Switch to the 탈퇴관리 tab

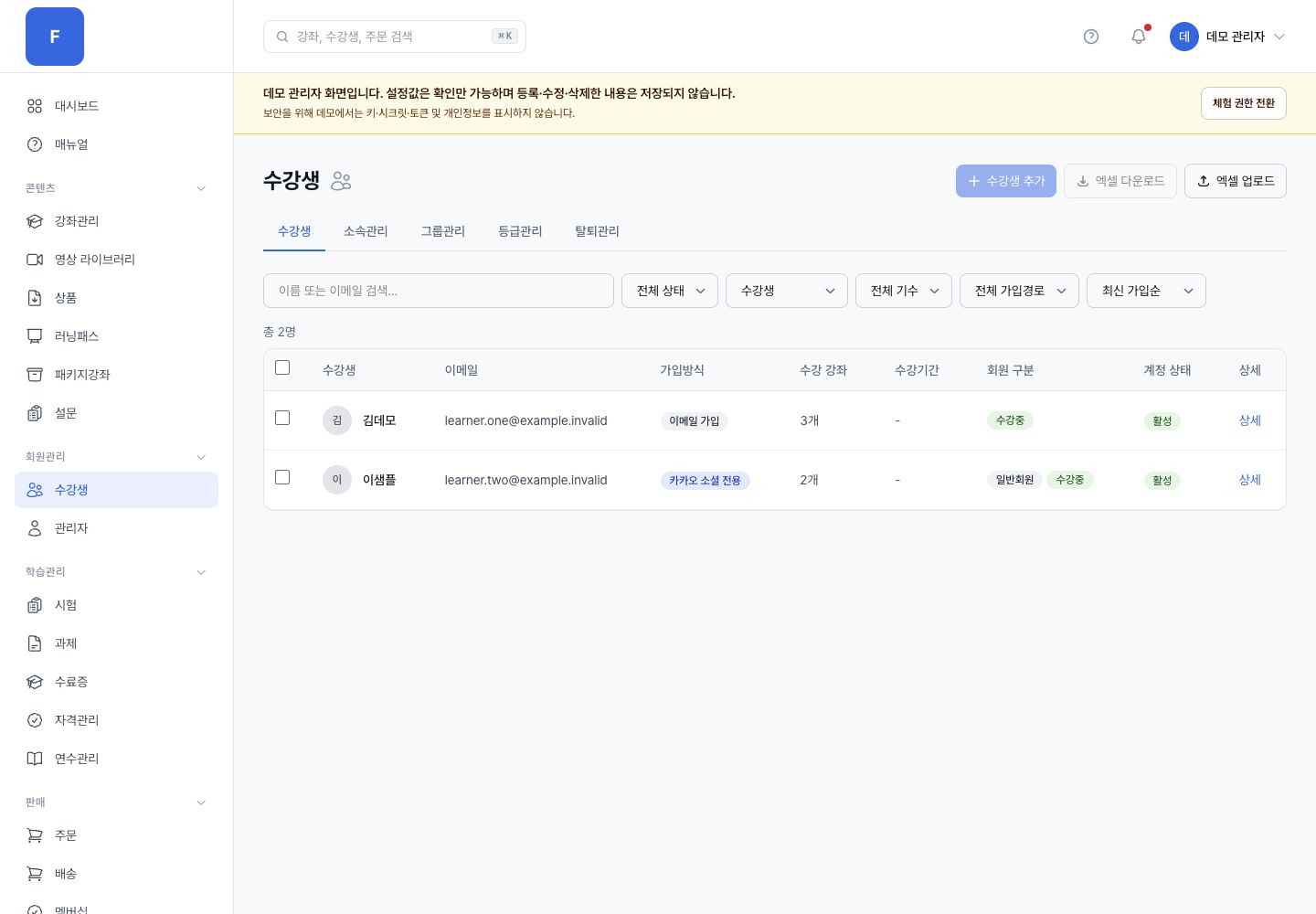pyautogui.click(x=597, y=231)
